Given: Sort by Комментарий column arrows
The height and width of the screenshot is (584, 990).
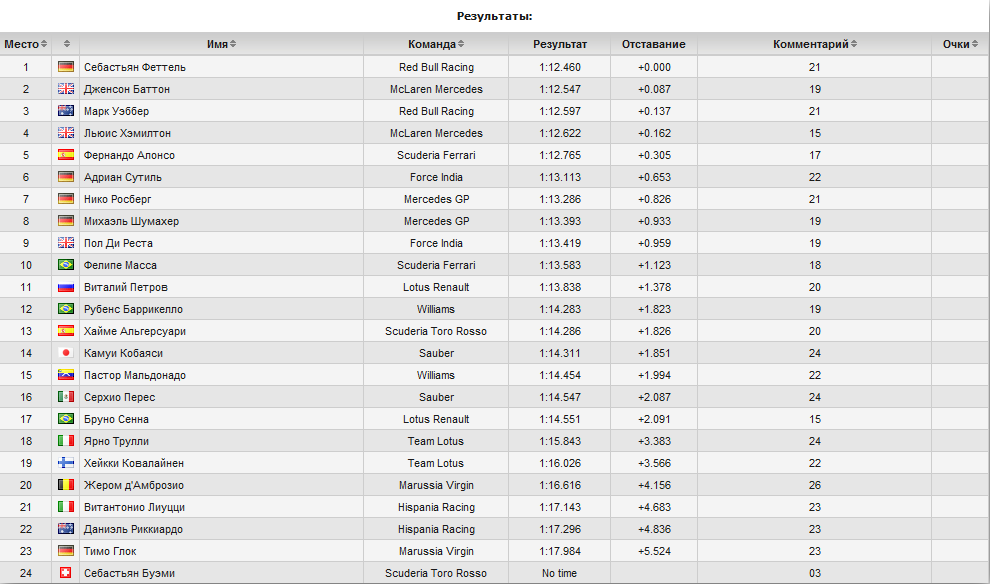Looking at the screenshot, I should (x=854, y=44).
